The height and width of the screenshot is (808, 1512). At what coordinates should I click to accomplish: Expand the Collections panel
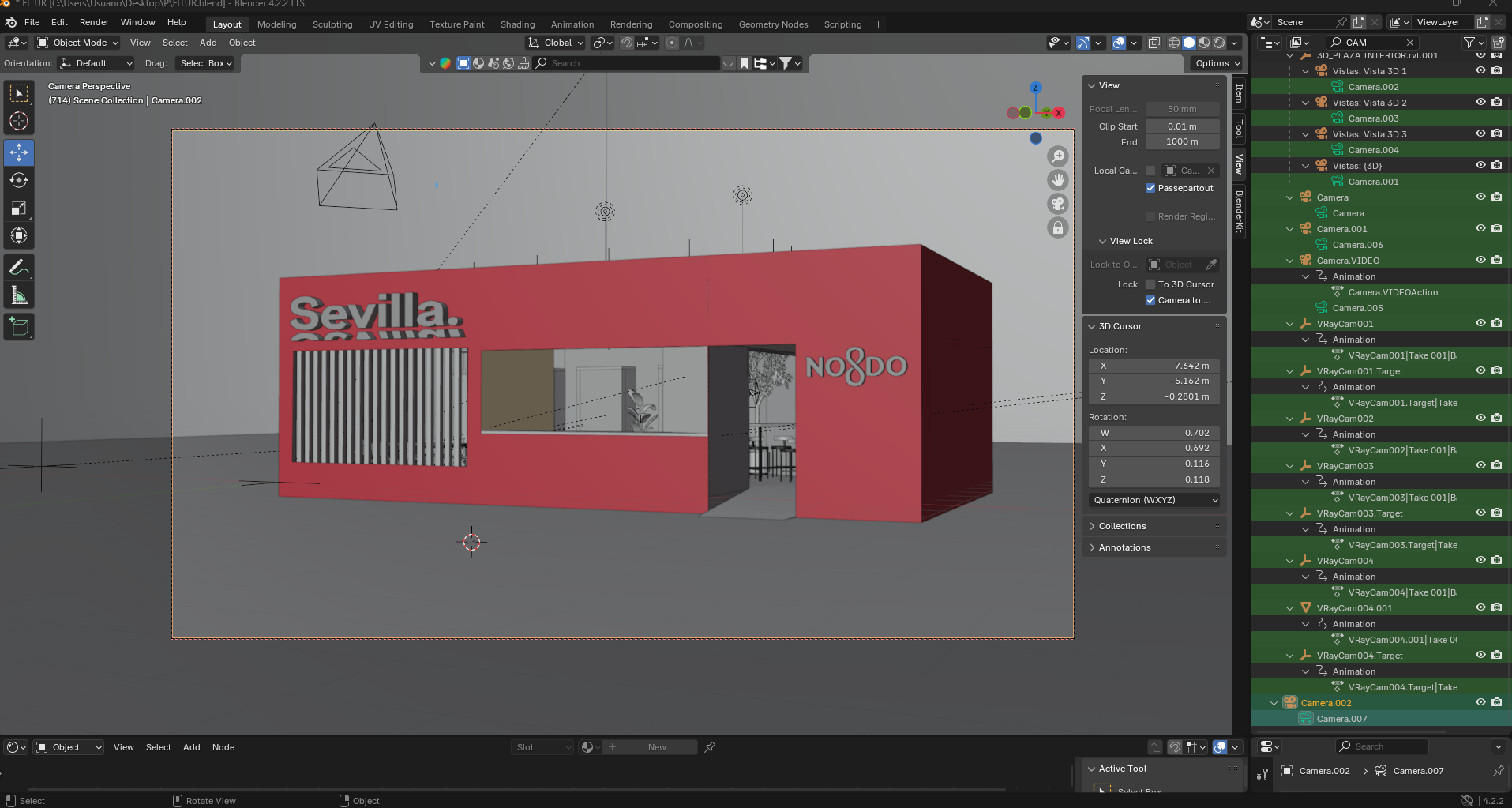(x=1122, y=526)
